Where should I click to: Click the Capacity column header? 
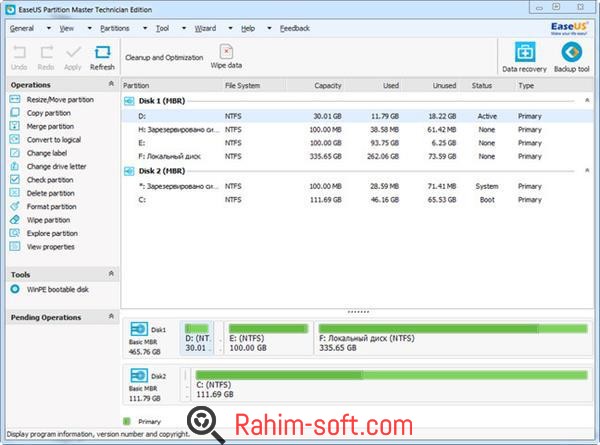pyautogui.click(x=327, y=86)
